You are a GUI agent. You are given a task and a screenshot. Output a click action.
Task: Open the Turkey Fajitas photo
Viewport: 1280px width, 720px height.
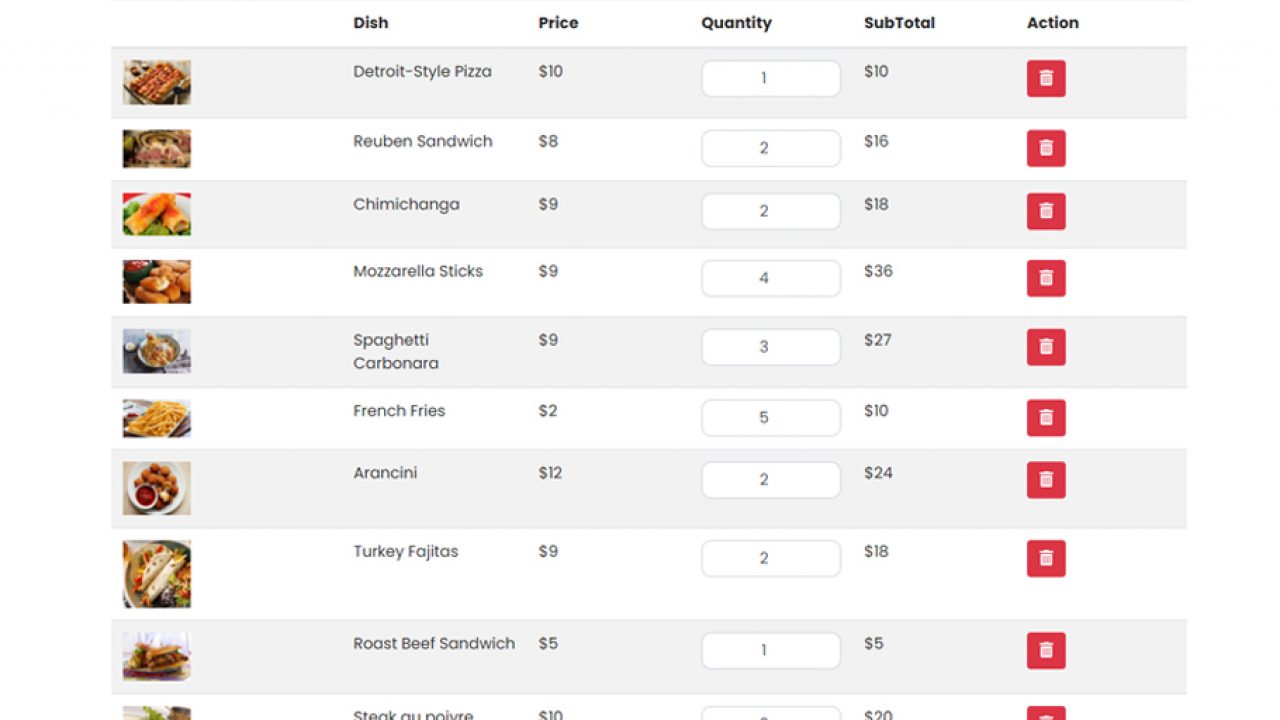(157, 574)
